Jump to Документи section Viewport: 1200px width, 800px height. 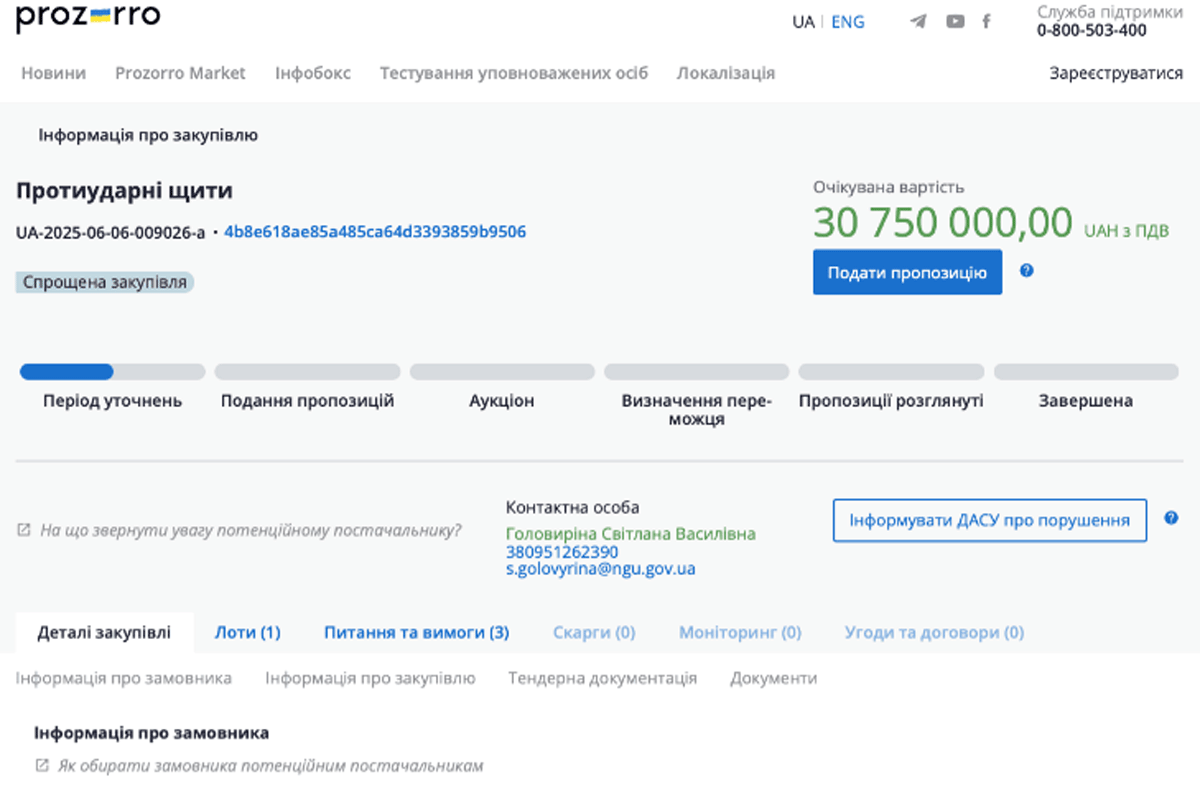773,678
